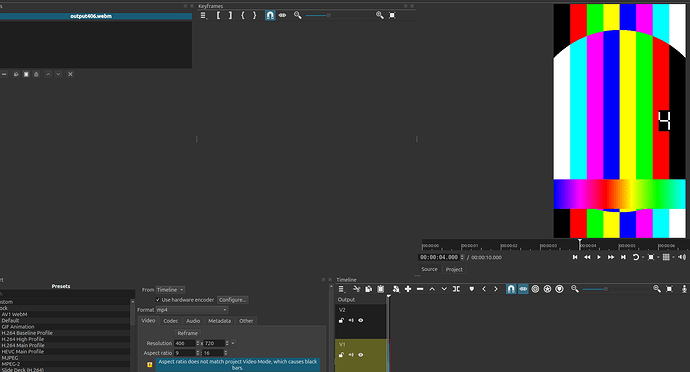Record audio microphone icon in Timeline
690x372 pixels.
click(684, 289)
